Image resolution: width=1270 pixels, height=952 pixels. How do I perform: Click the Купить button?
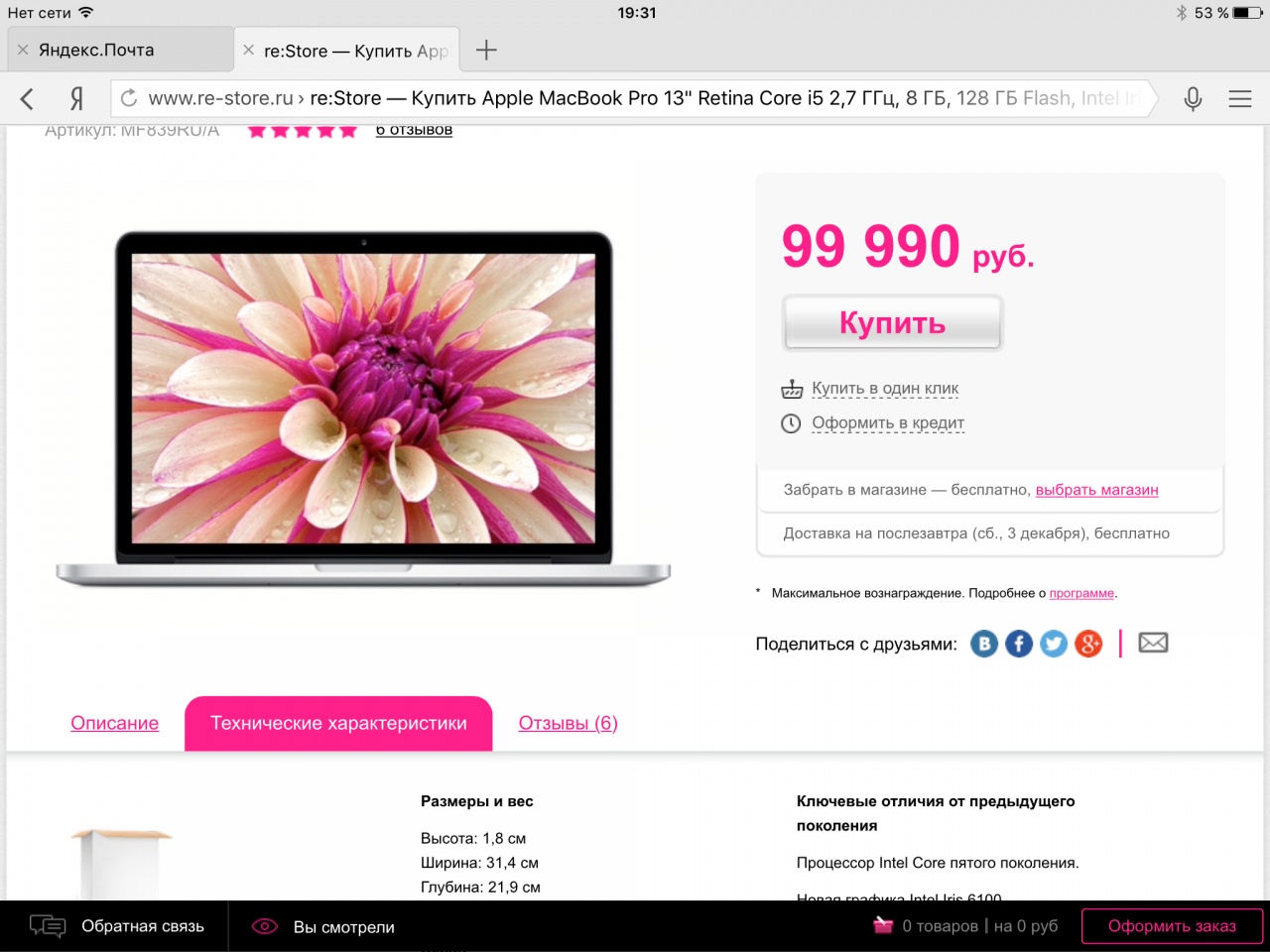(x=892, y=323)
